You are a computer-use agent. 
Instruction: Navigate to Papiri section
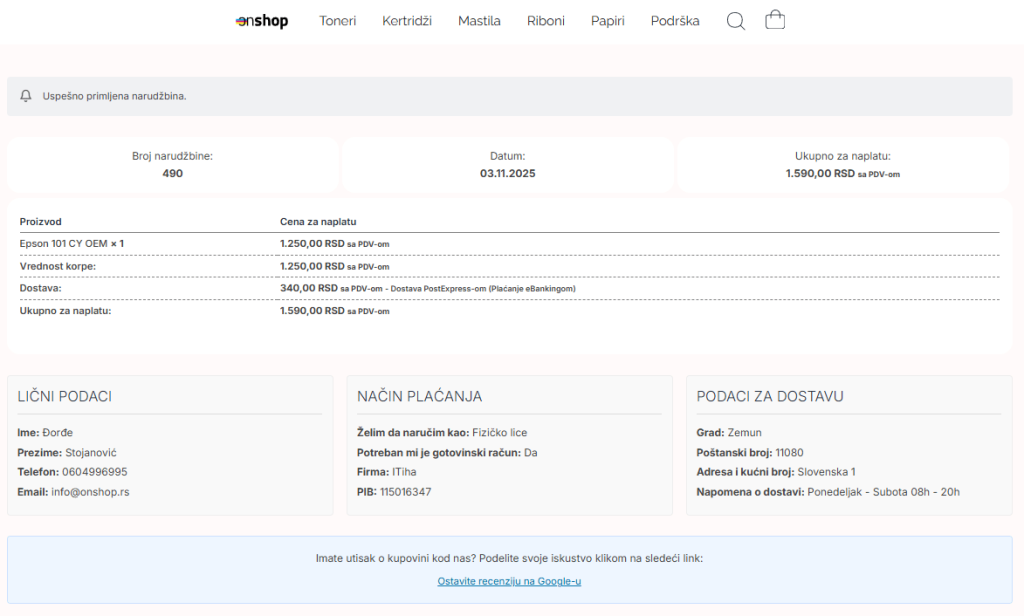point(607,21)
